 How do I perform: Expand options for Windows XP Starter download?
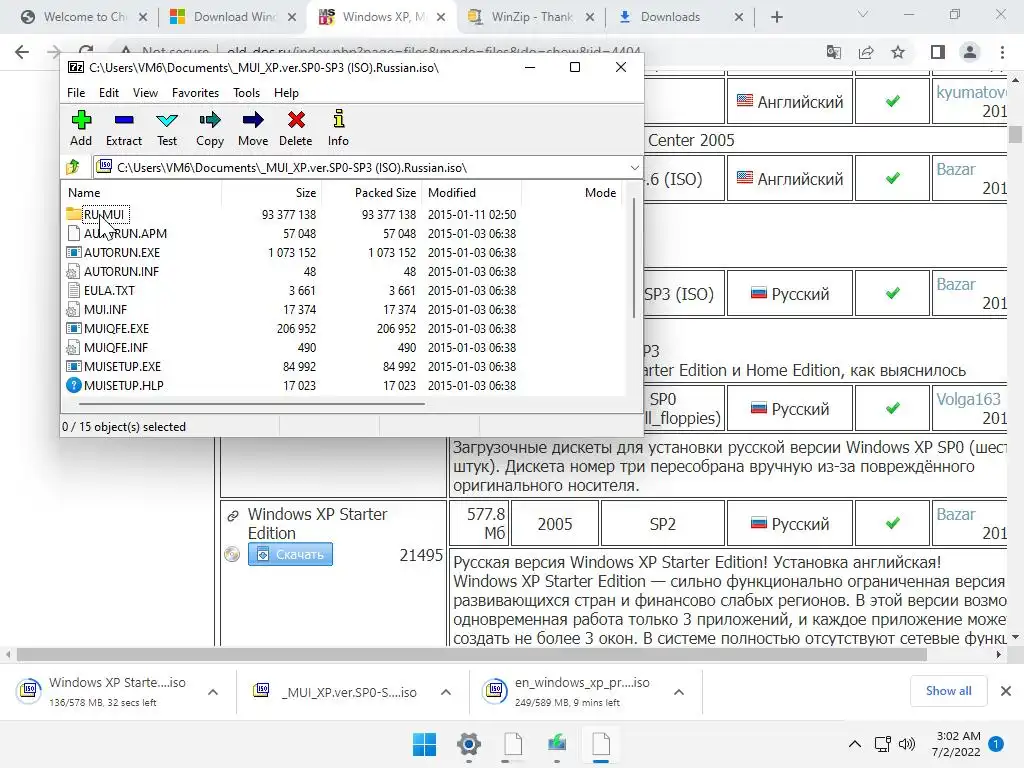point(213,692)
